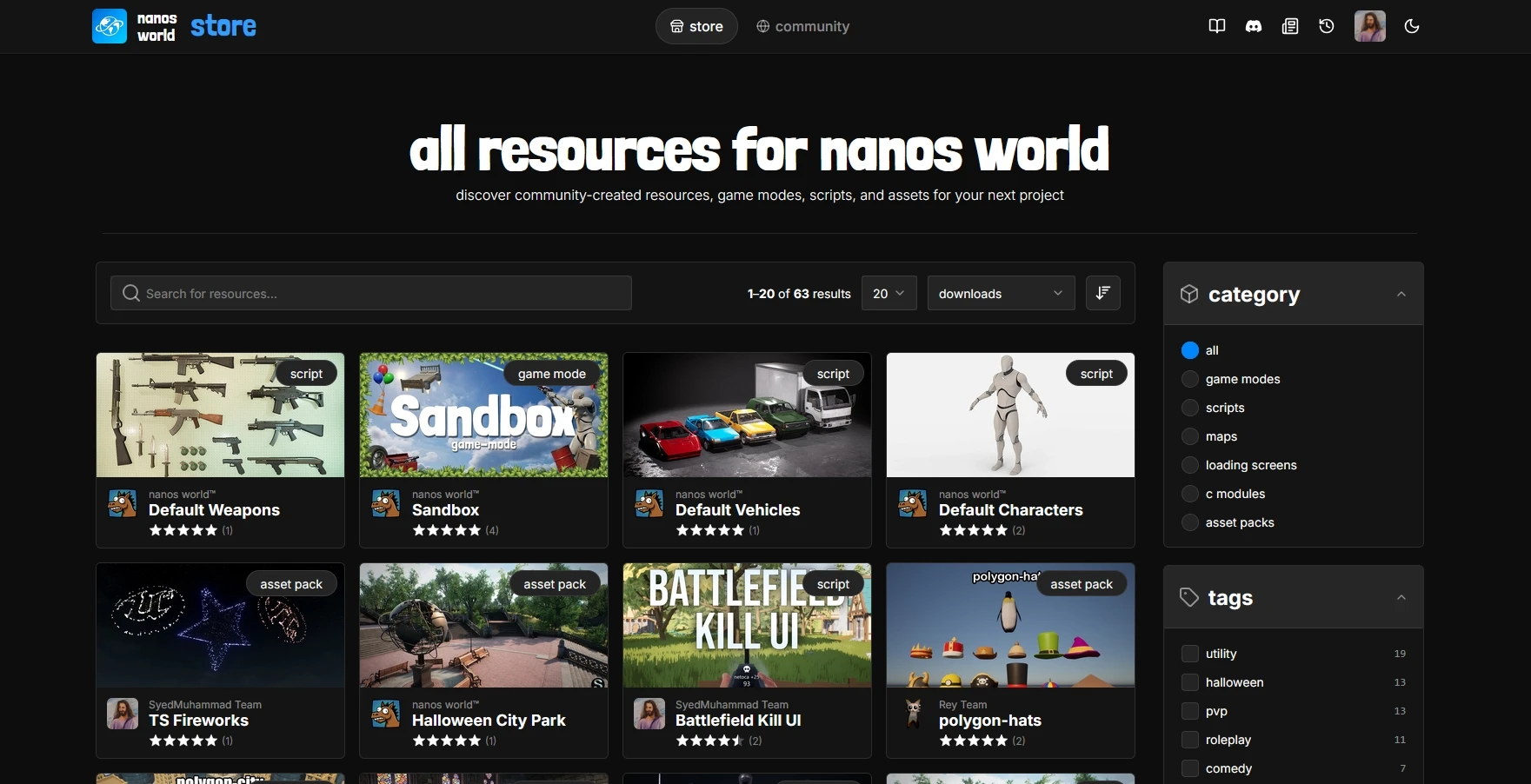1531x784 pixels.
Task: Click author avatar on Default Weapons card
Action: pyautogui.click(x=123, y=503)
